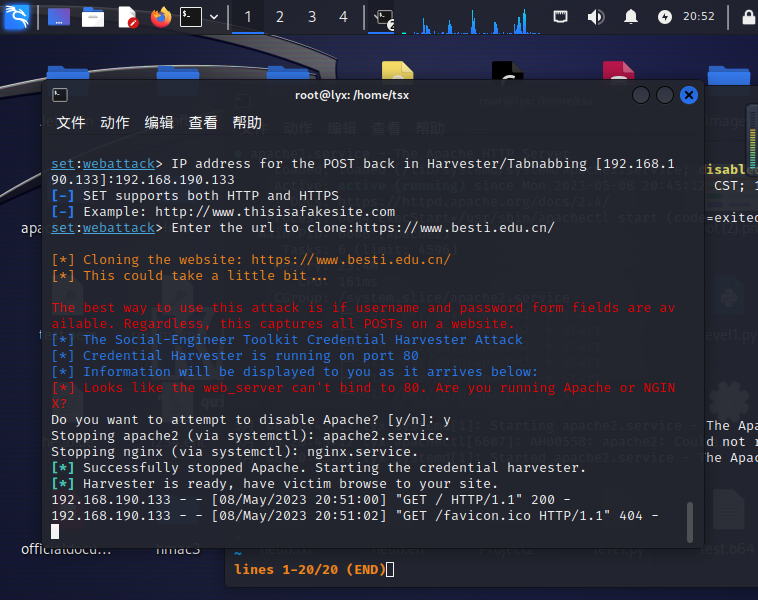Click the "SET supports both HTTP and HTTPS" line
Screen dimensions: 758x600
click(x=195, y=196)
